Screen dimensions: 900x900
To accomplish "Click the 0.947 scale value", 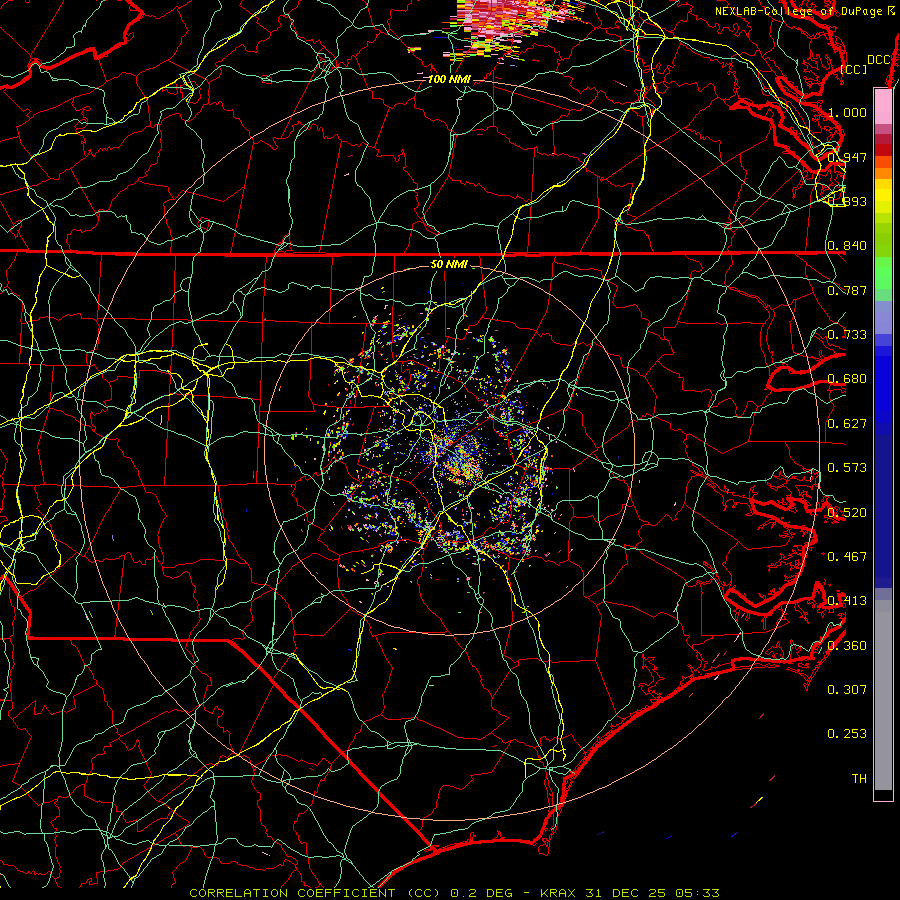I will (x=848, y=157).
